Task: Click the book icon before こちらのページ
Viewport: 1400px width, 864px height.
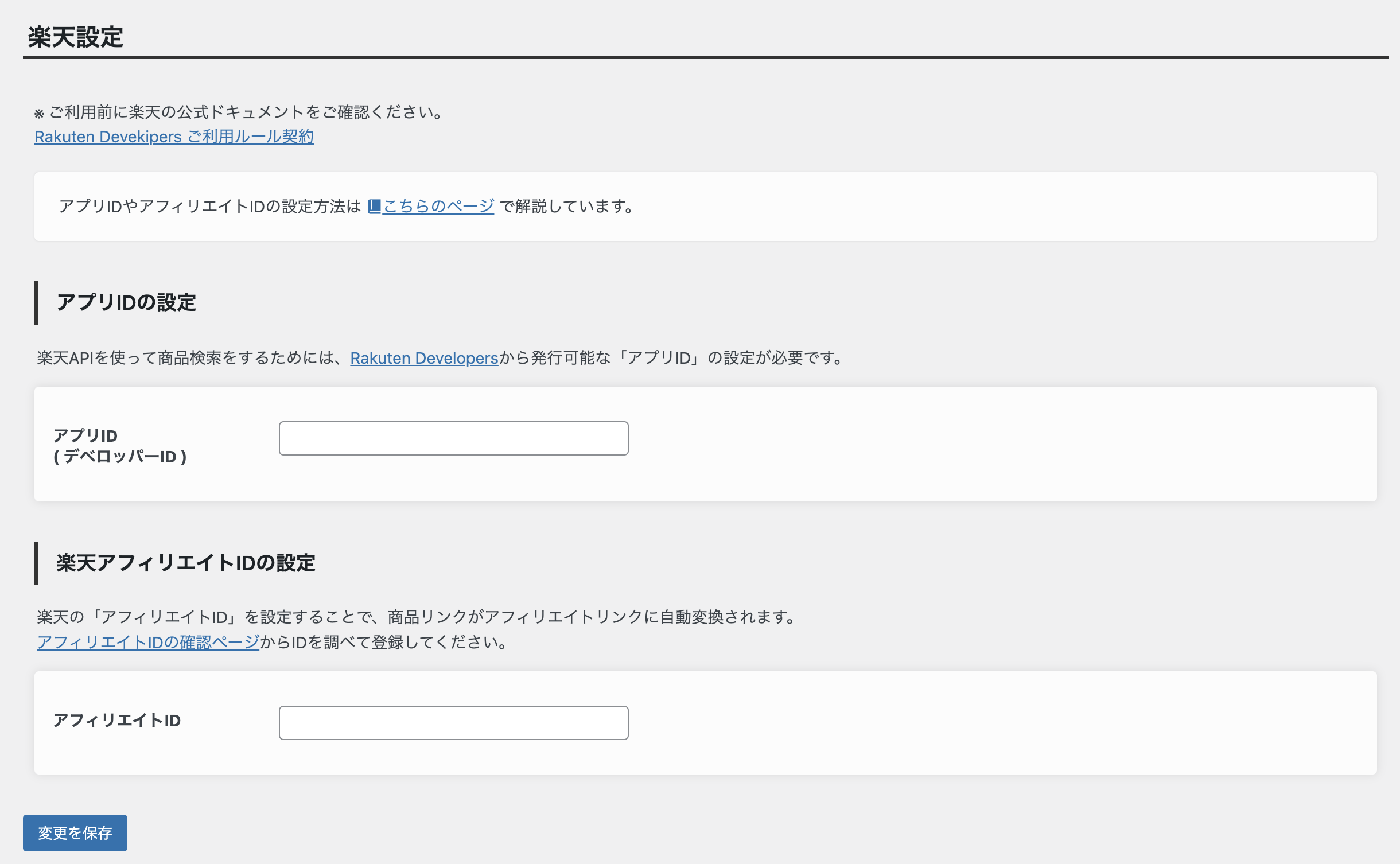Action: 374,206
